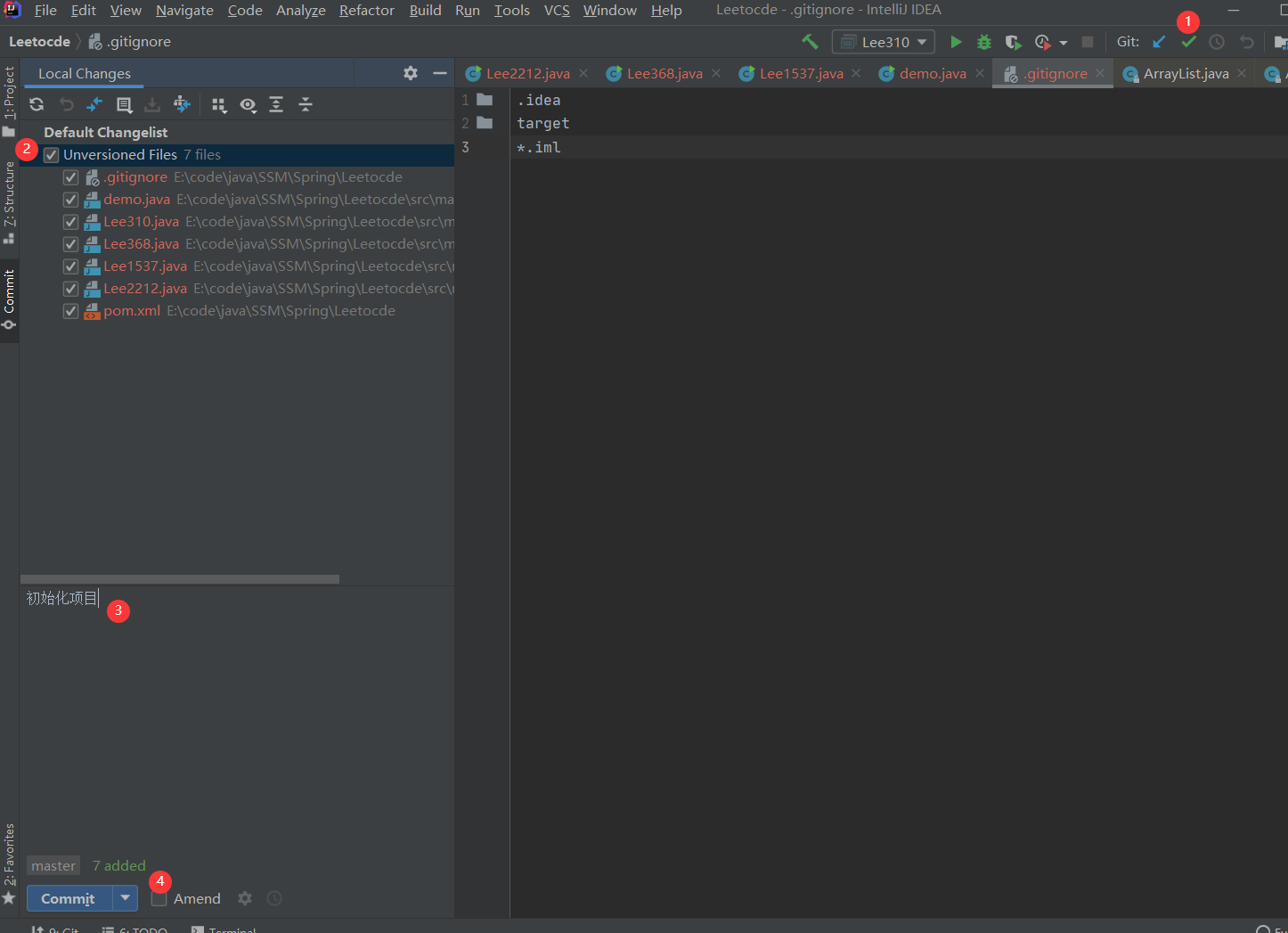The image size is (1288, 933).
Task: Open the Refactor menu
Action: click(367, 11)
